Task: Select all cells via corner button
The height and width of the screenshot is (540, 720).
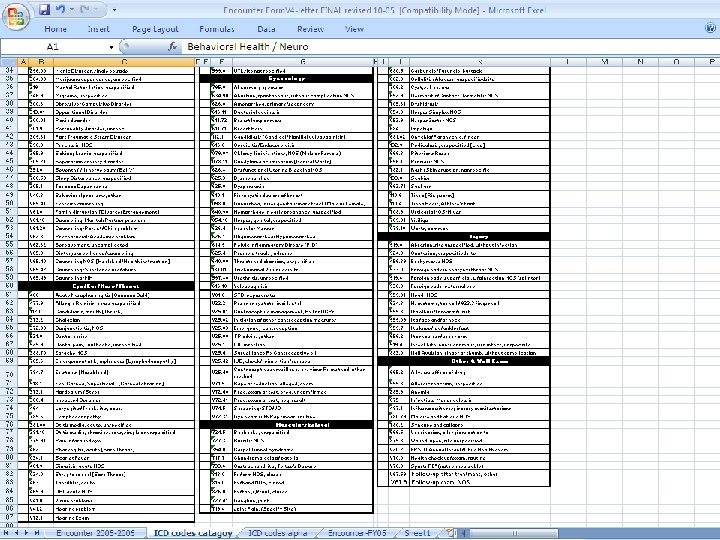Action: [x=9, y=62]
